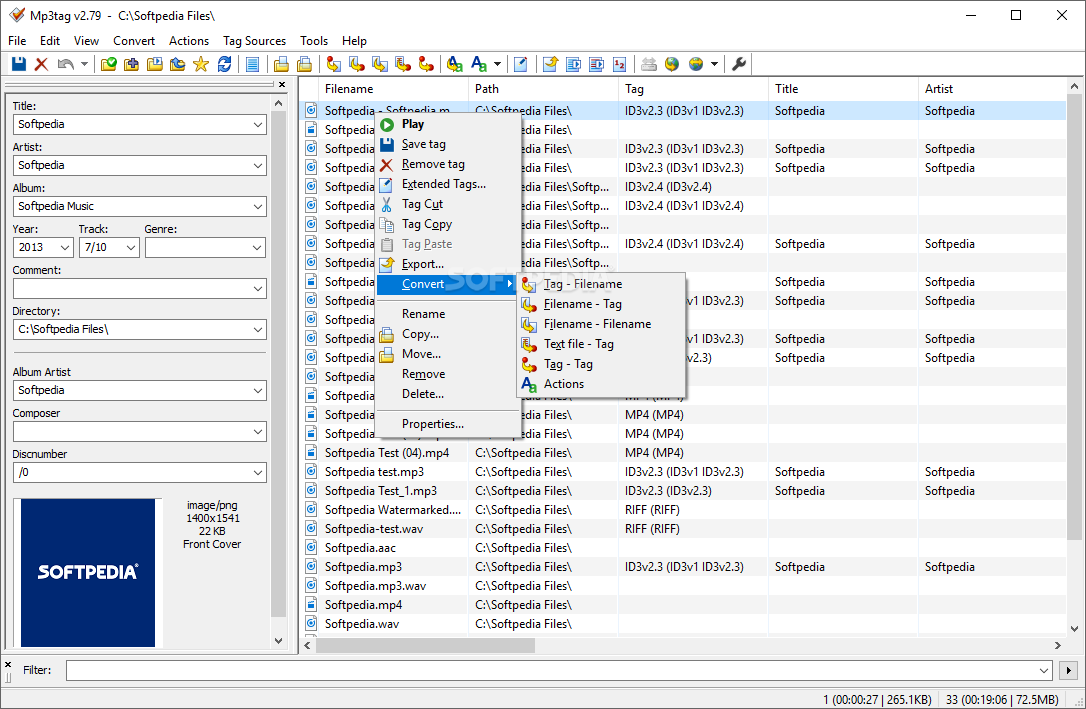The width and height of the screenshot is (1086, 709).
Task: Sort by the Tag column header
Action: (x=693, y=89)
